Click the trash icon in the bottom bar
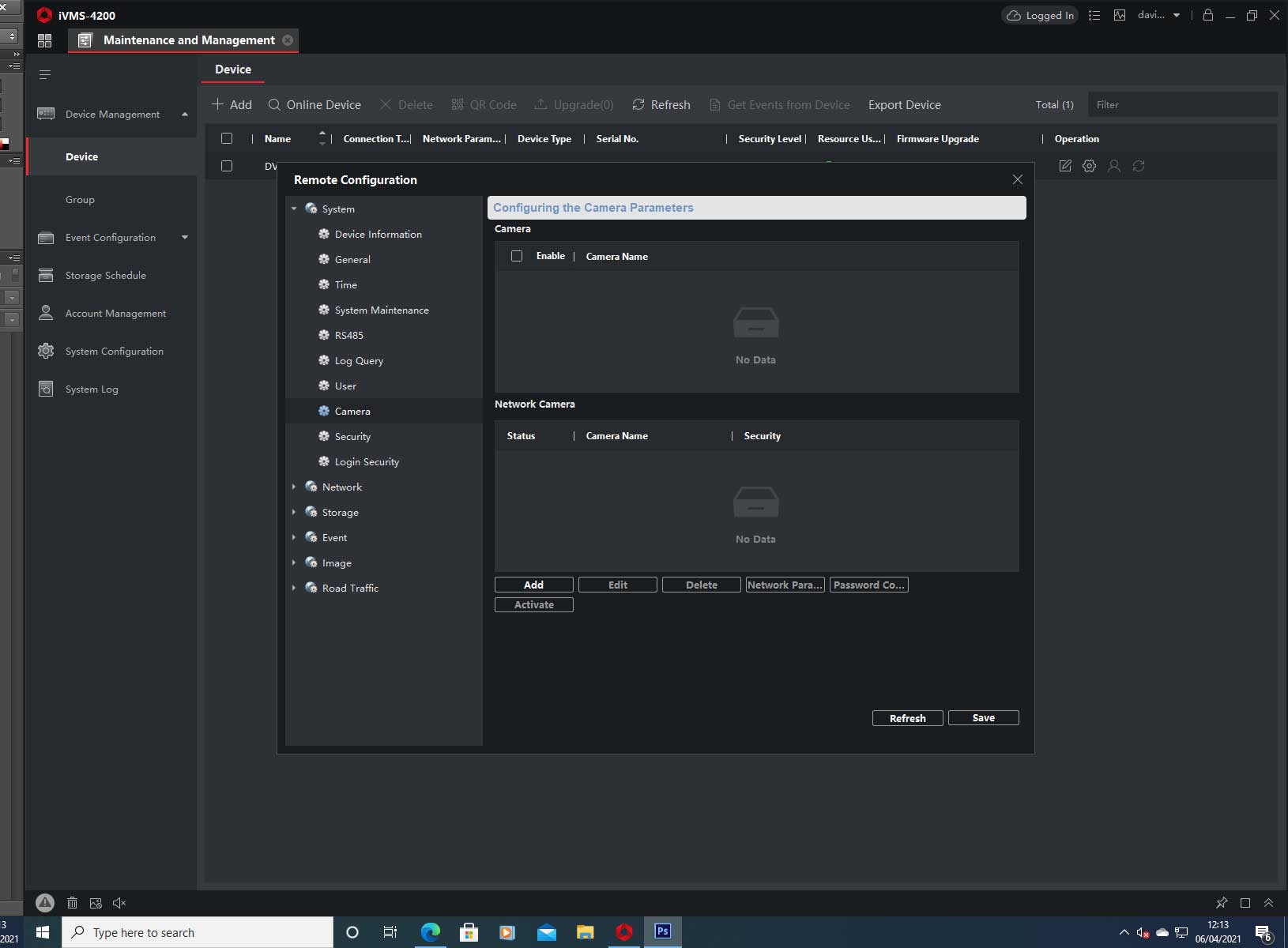1288x948 pixels. click(x=72, y=903)
